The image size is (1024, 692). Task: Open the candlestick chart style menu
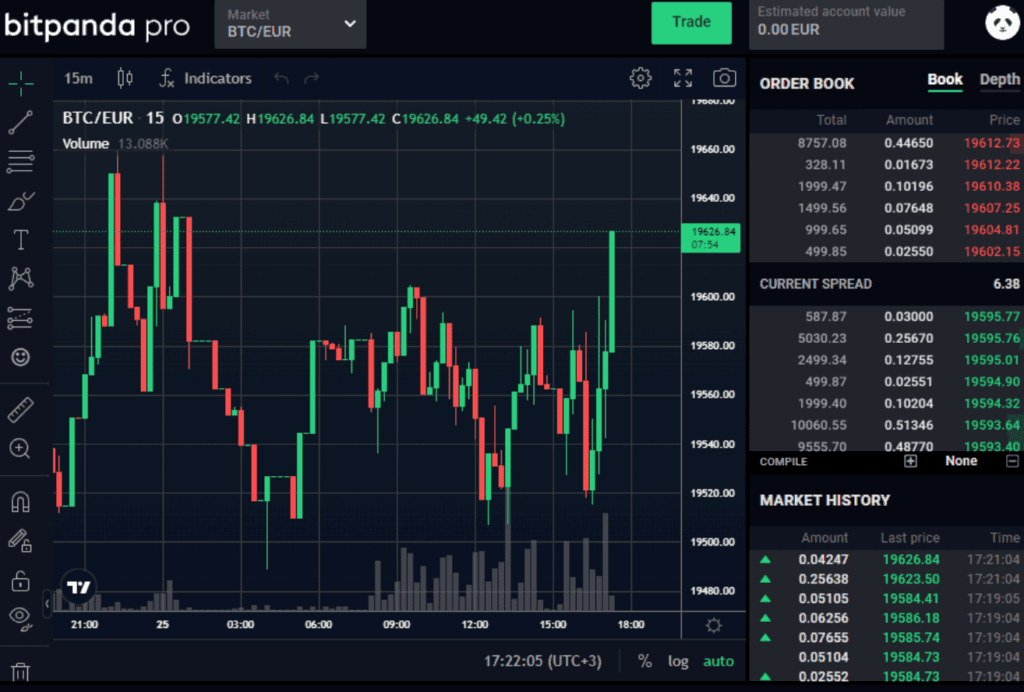pyautogui.click(x=125, y=78)
